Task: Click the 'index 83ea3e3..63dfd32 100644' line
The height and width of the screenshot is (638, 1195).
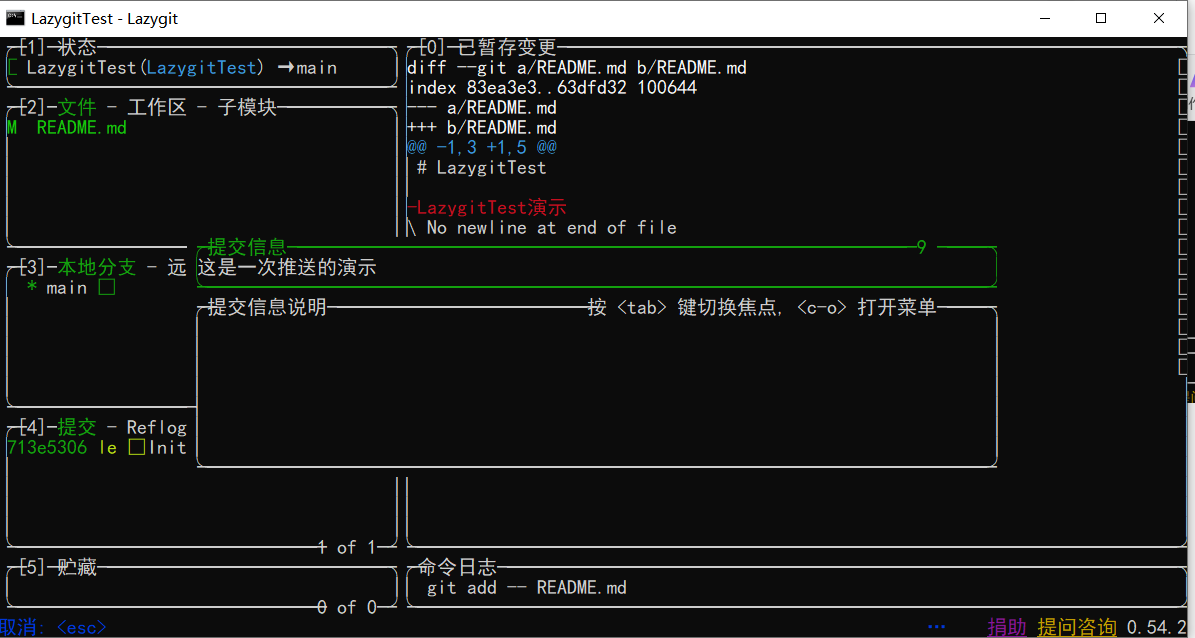Action: click(x=553, y=88)
